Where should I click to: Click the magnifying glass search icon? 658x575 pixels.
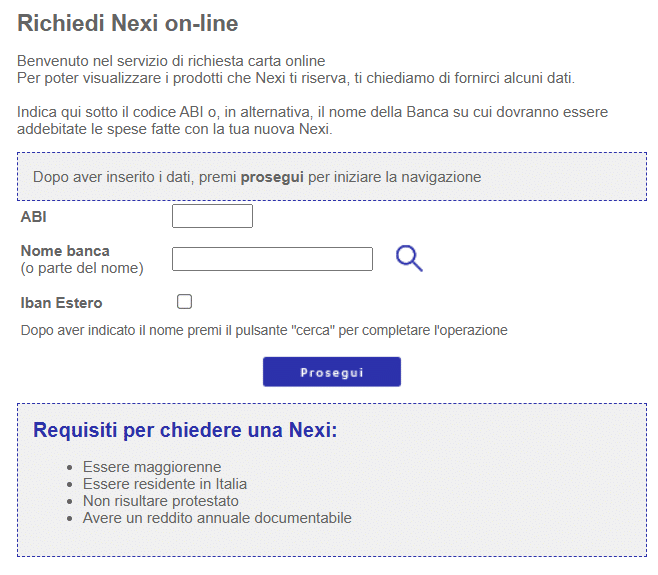(x=409, y=259)
